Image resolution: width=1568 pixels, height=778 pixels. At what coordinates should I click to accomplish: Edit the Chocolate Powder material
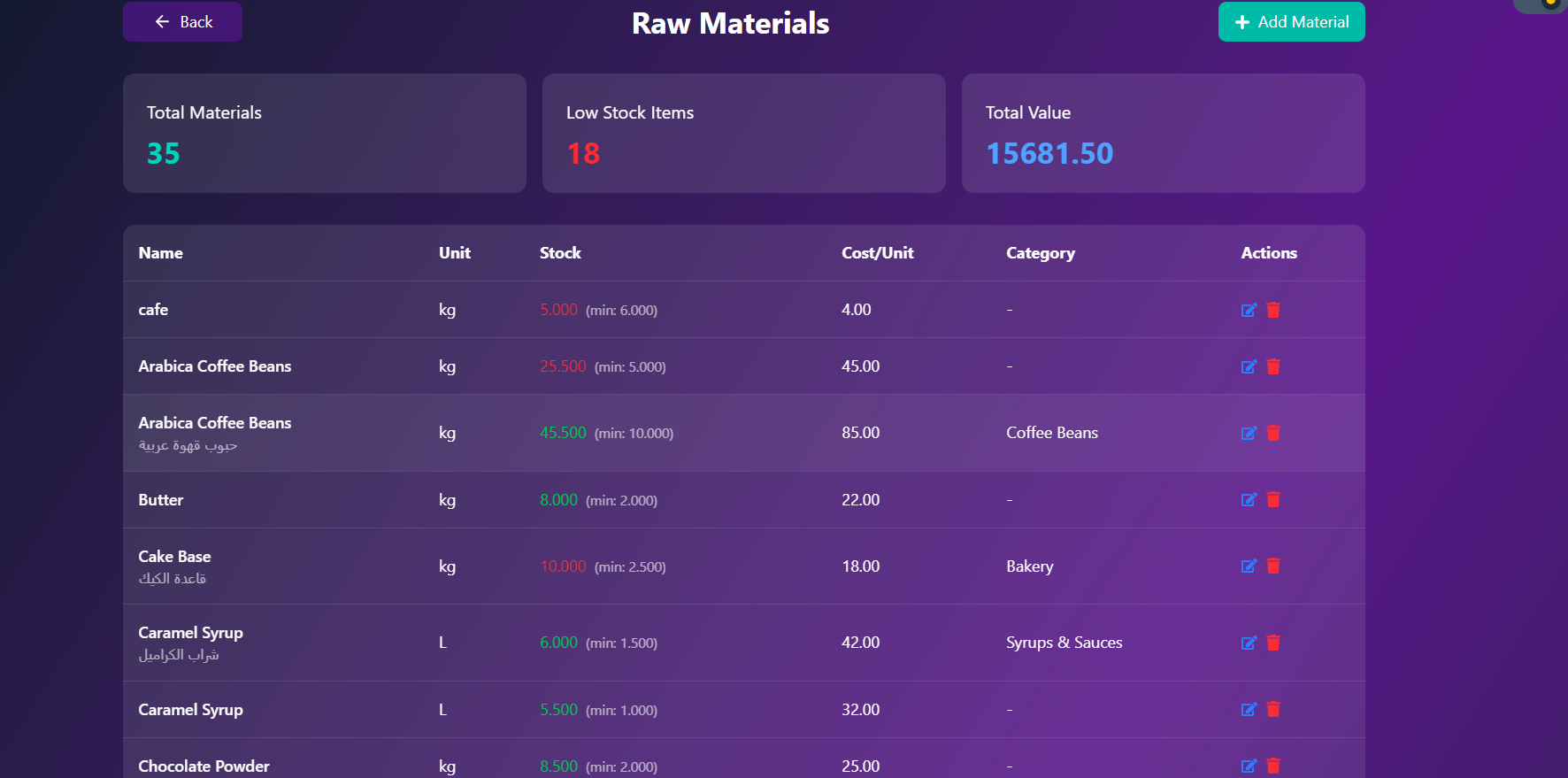(x=1249, y=766)
